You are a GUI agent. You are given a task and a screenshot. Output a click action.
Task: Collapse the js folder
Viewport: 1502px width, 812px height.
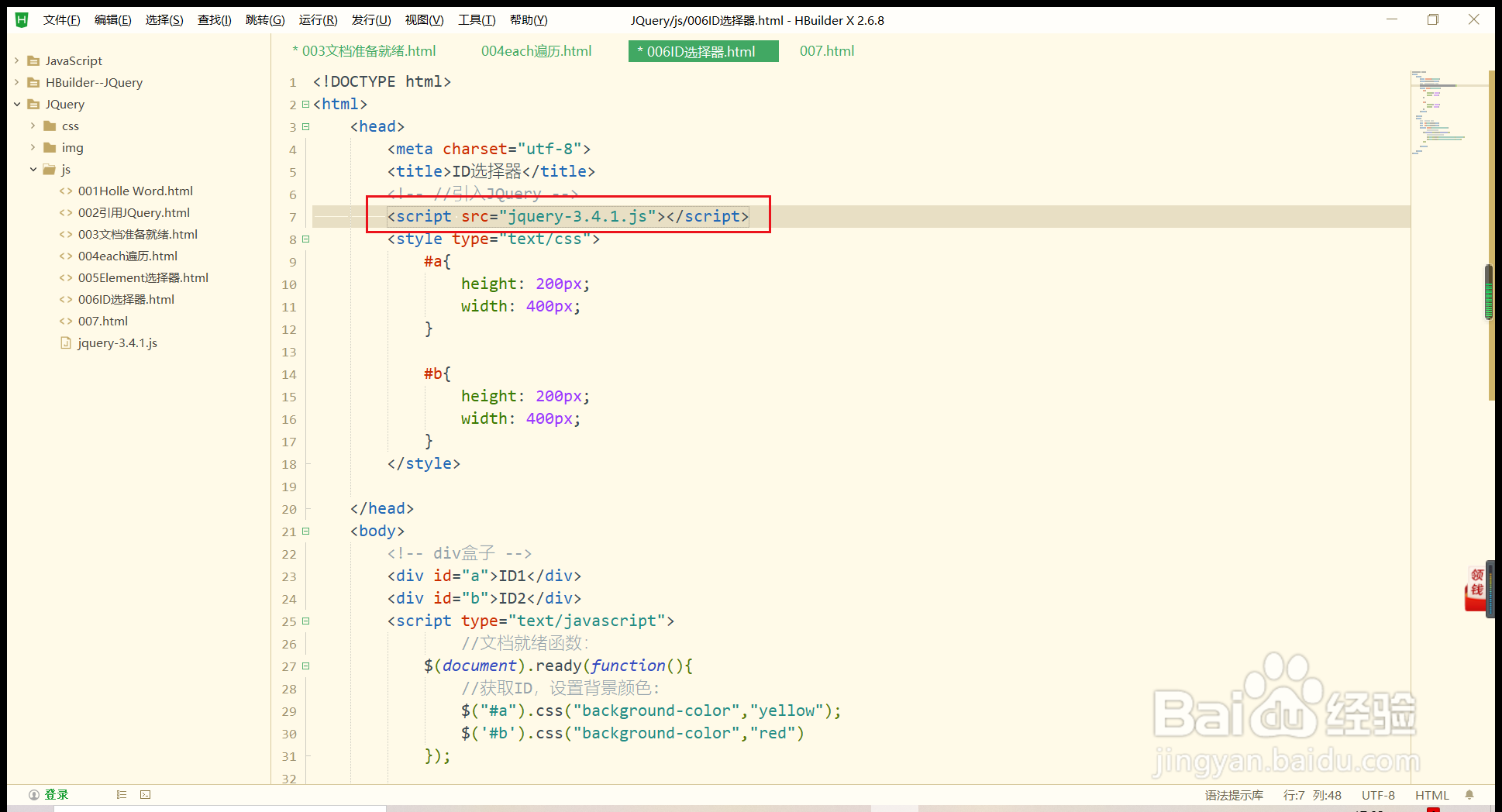coord(33,169)
